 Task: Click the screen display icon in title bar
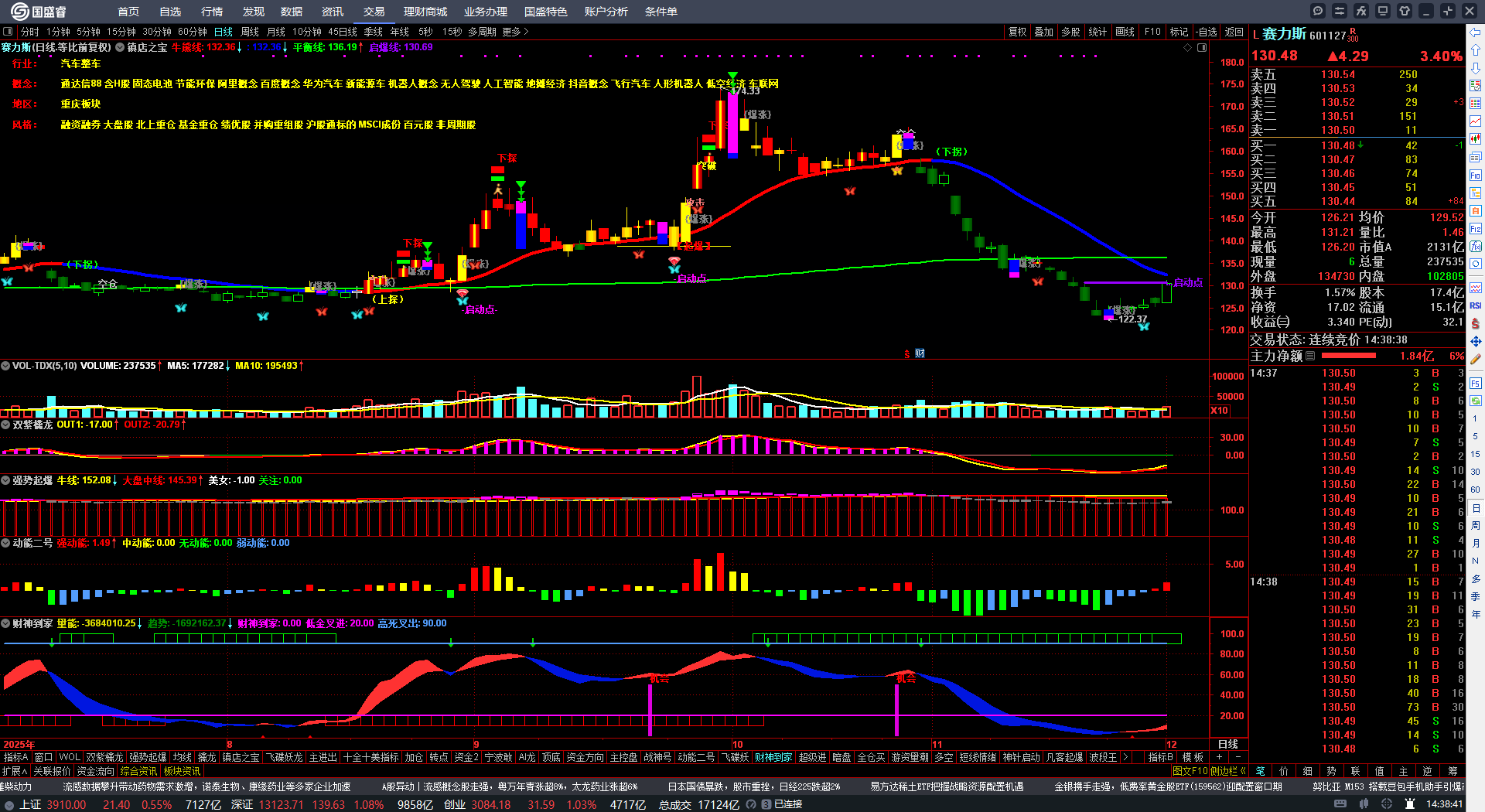click(x=1383, y=11)
